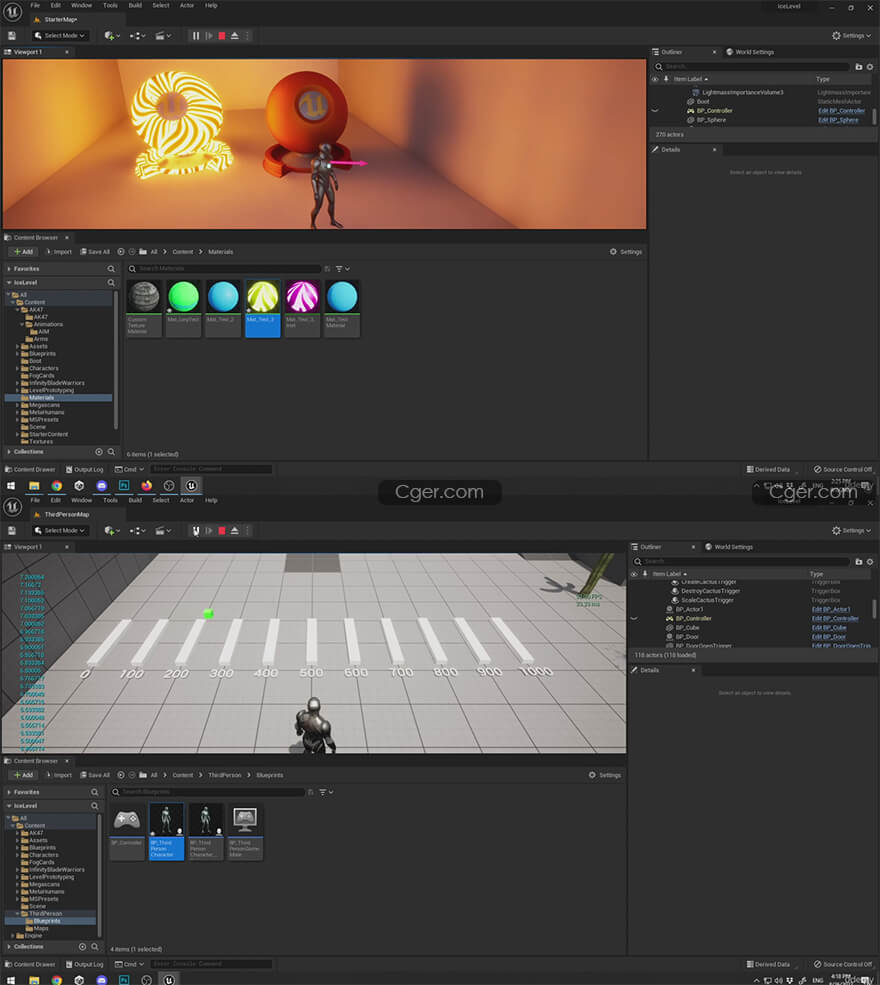The image size is (880, 985).
Task: Click Collections add icon in StarterMap window
Action: 99,452
